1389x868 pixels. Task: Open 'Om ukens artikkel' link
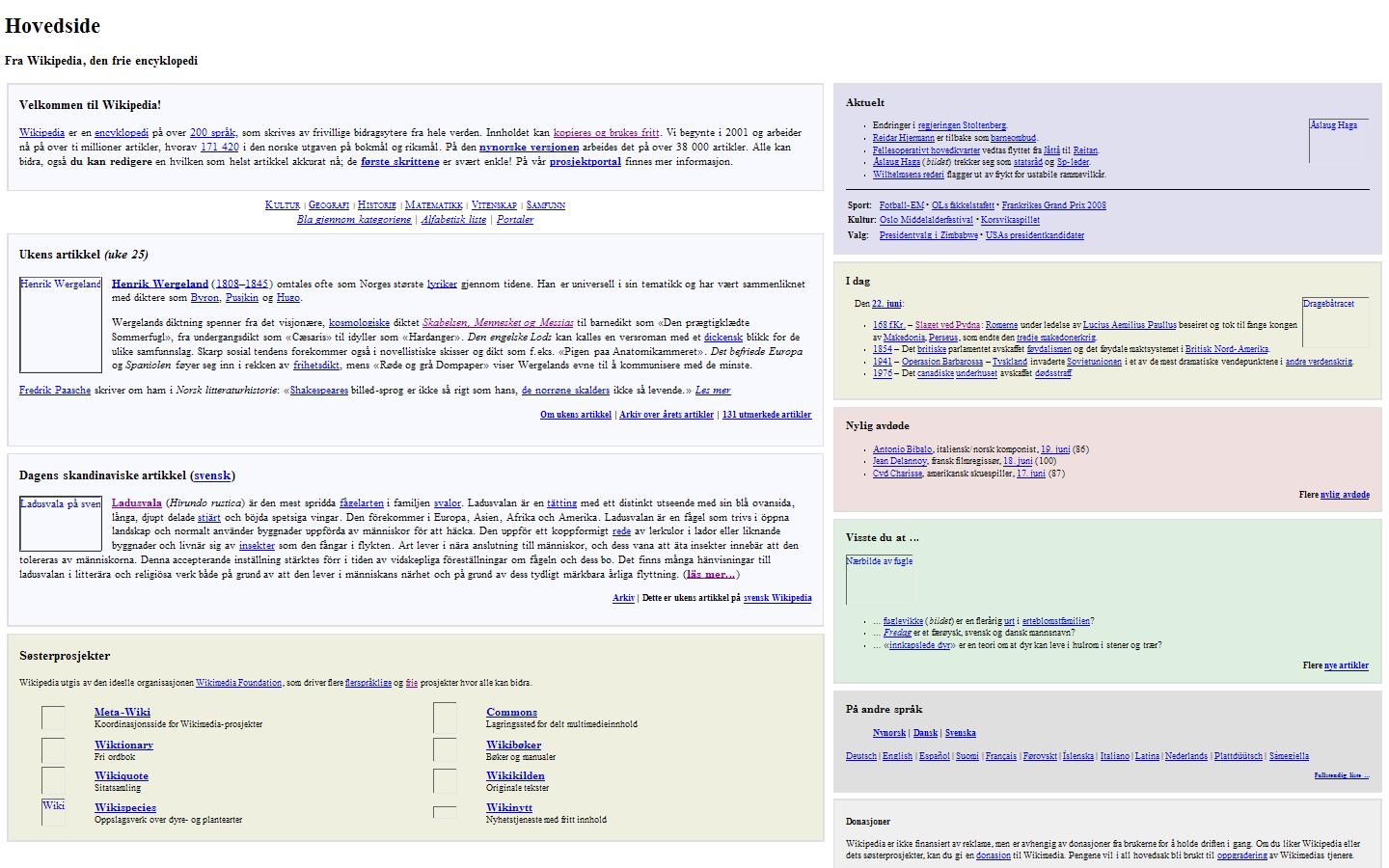[576, 415]
